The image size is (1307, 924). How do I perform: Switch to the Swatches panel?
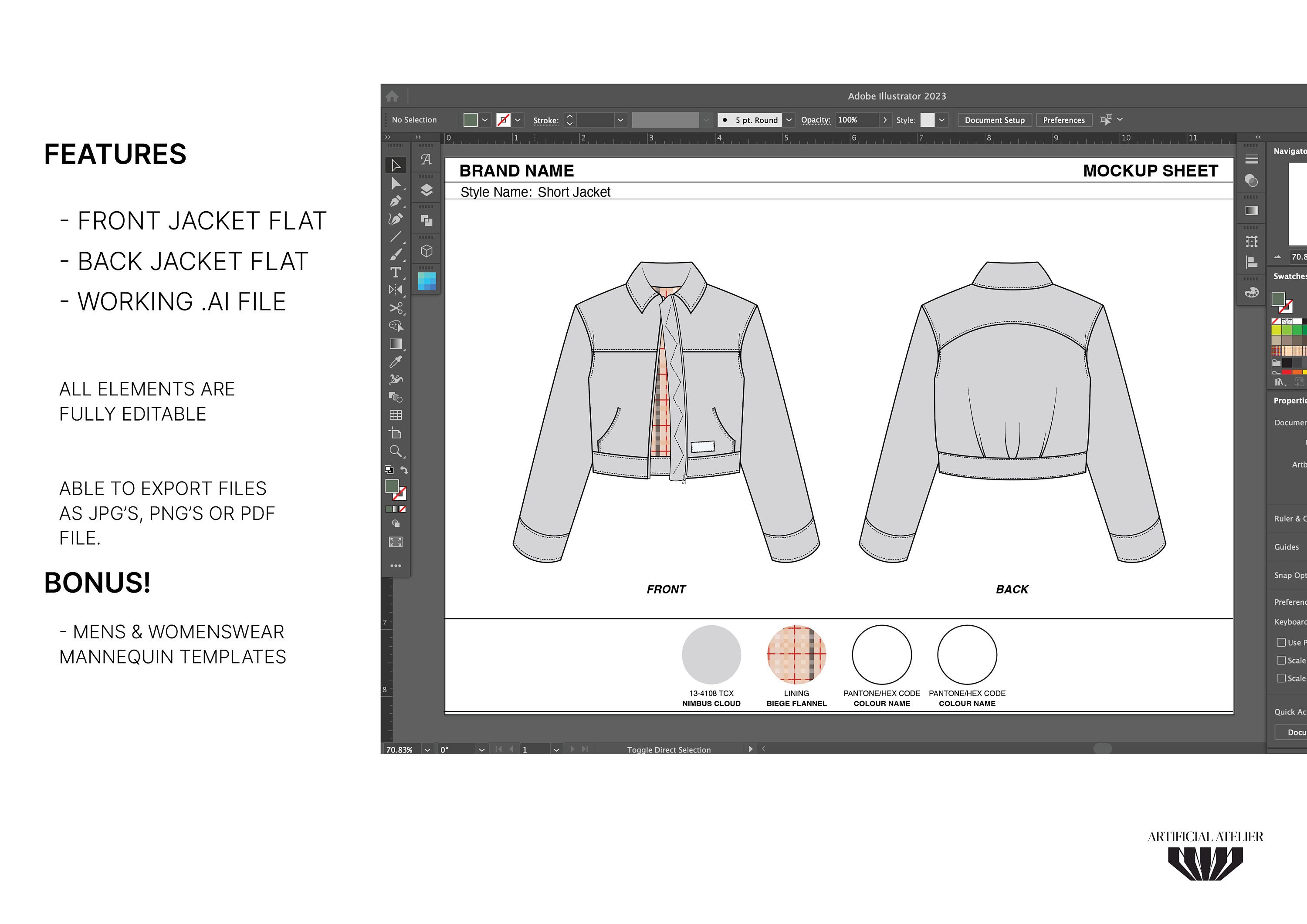tap(1289, 276)
